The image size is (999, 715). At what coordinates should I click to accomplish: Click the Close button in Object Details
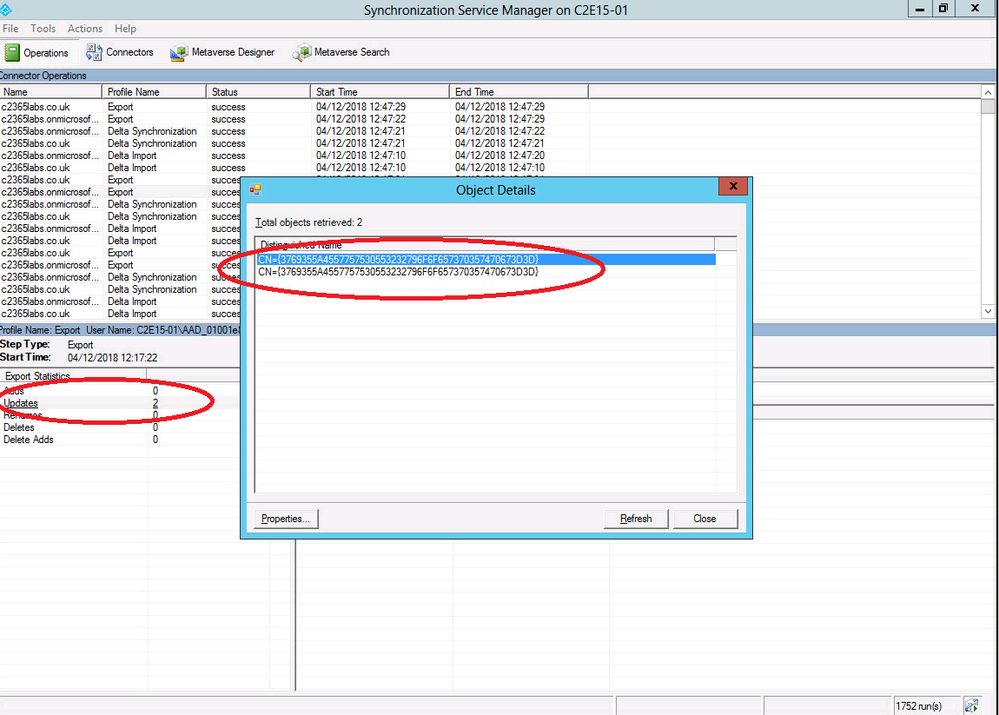click(x=705, y=519)
